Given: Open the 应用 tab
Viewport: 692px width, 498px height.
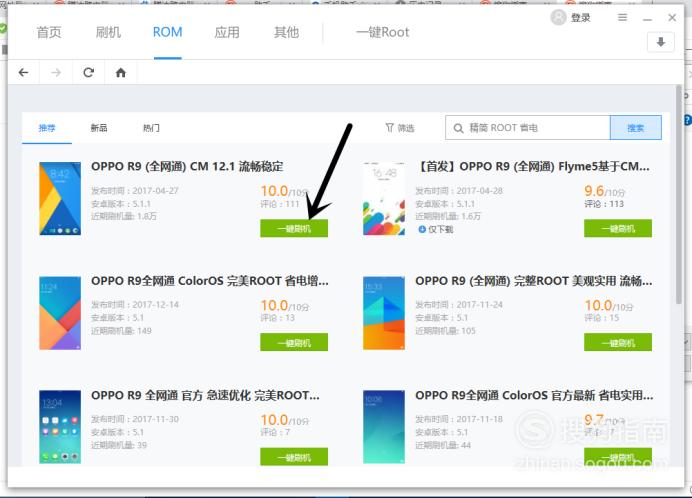Looking at the screenshot, I should pos(227,32).
